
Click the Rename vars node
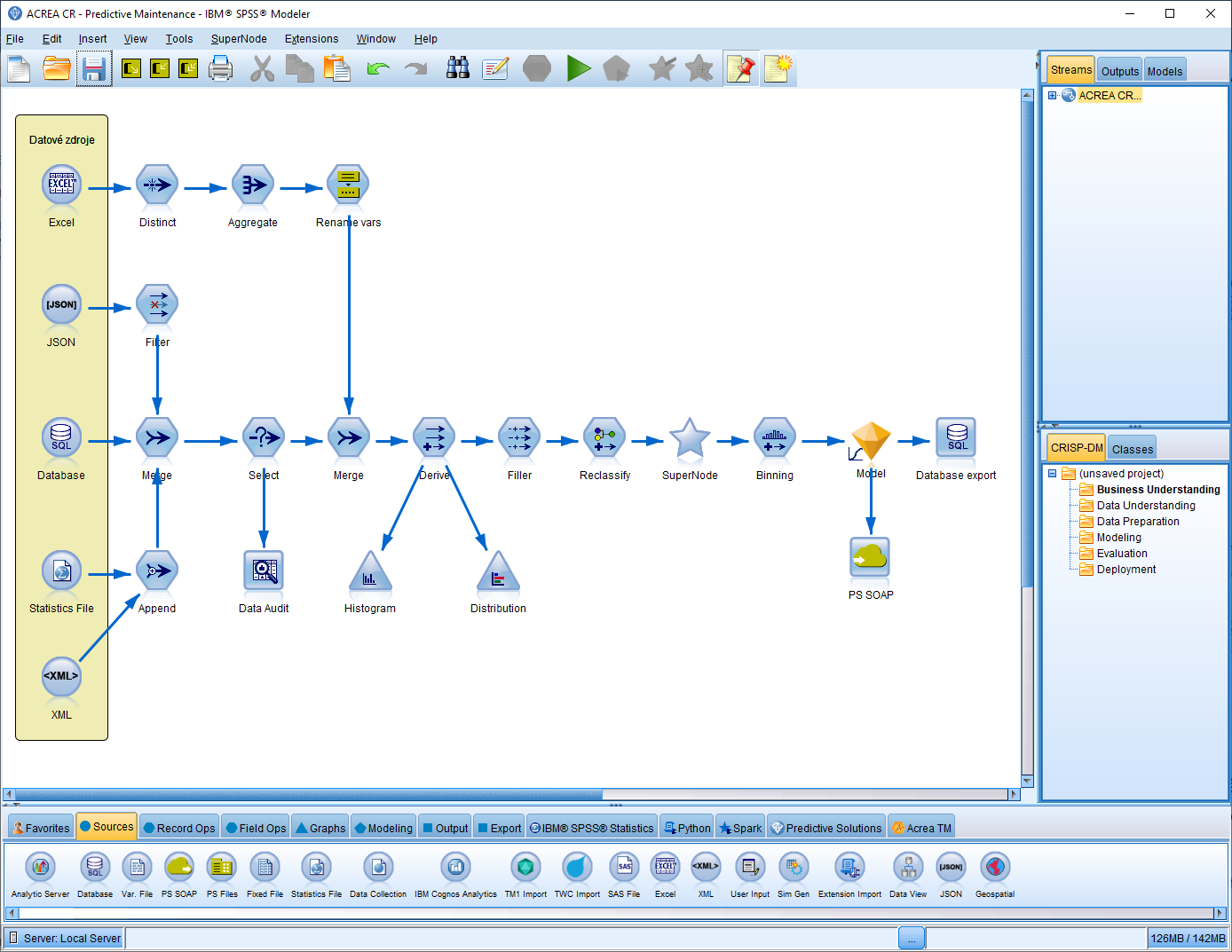pyautogui.click(x=348, y=185)
